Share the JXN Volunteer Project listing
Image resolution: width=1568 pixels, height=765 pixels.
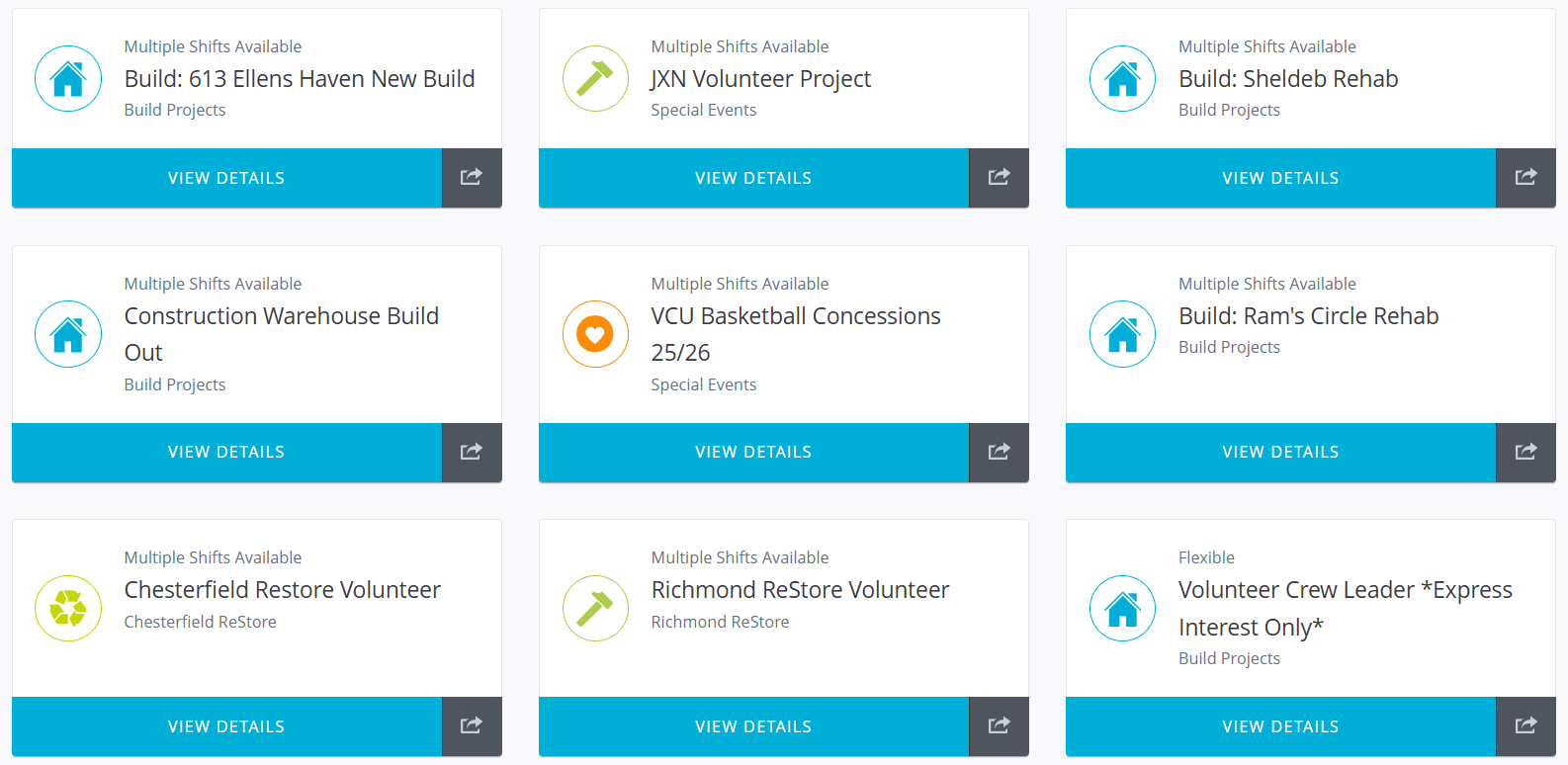[999, 178]
